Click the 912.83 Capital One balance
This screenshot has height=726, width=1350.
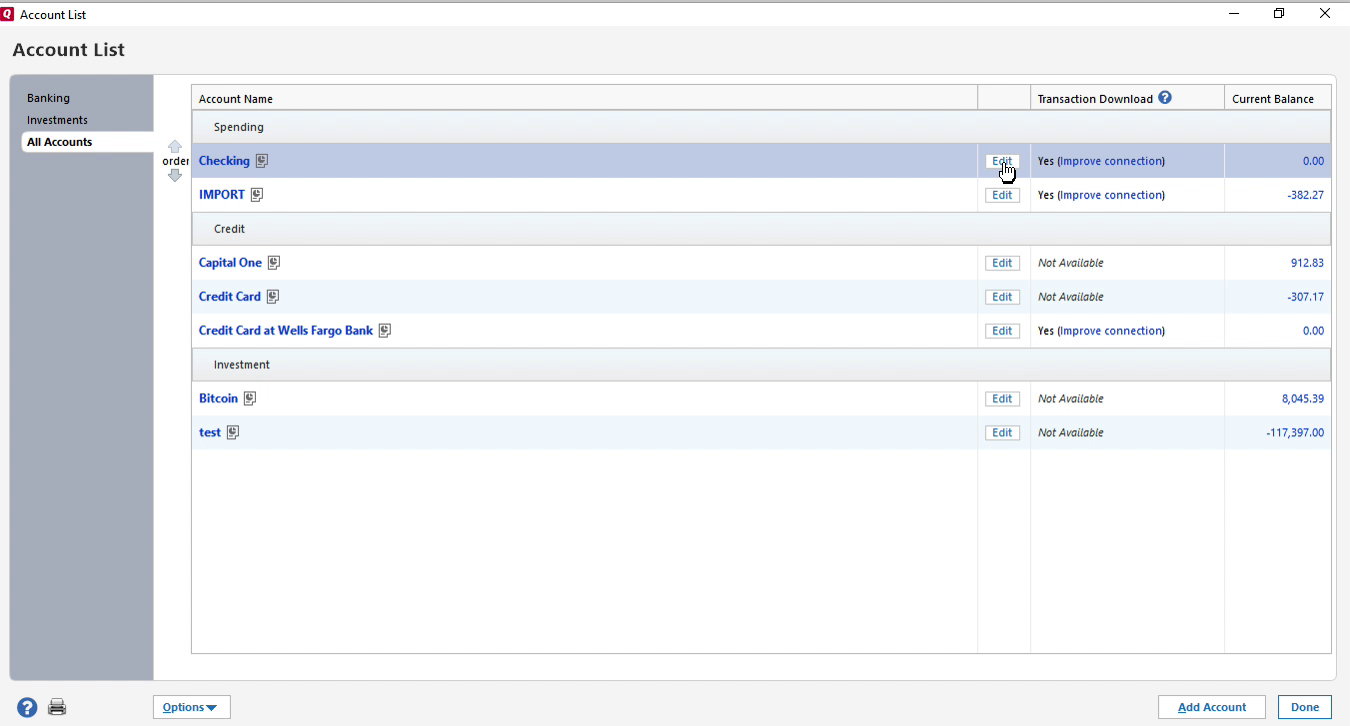[x=1307, y=263]
